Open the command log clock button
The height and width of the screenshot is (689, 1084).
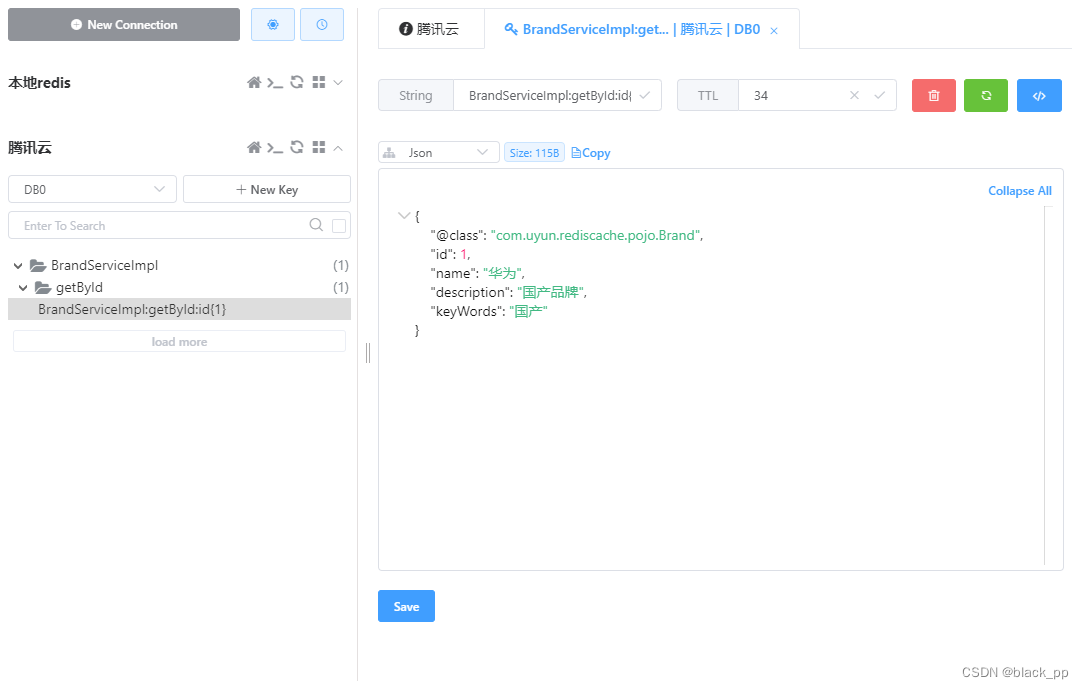pos(321,25)
